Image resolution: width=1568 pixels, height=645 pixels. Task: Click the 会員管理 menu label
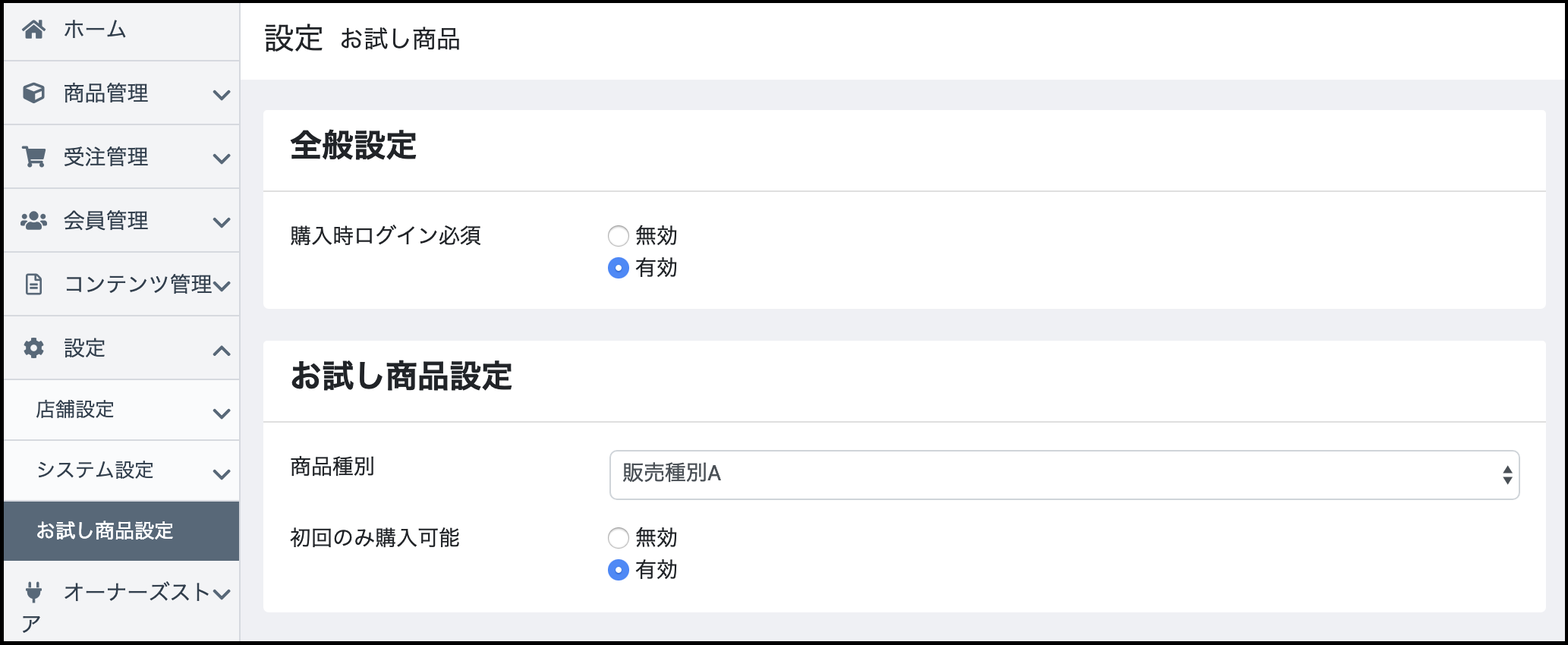pos(105,221)
